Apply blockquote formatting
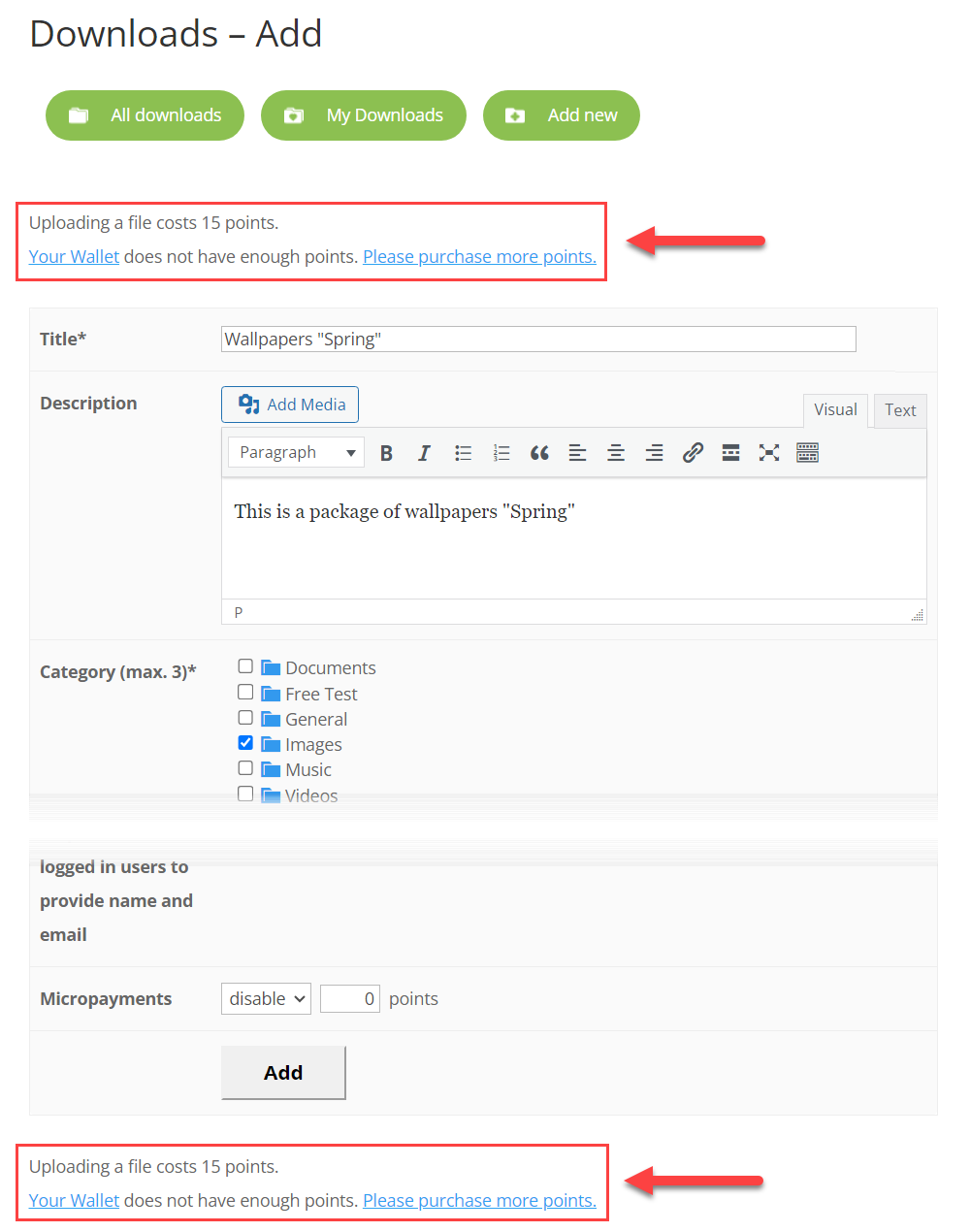Image resolution: width=970 pixels, height=1232 pixels. tap(539, 453)
